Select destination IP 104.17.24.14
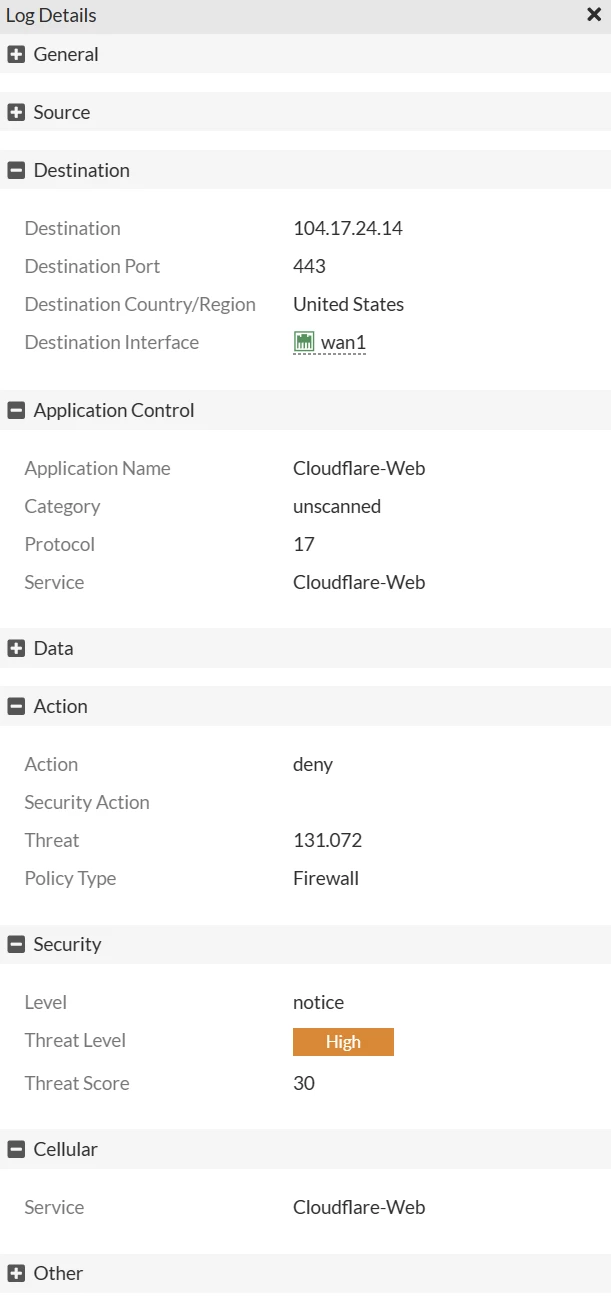This screenshot has width=611, height=1296. pyautogui.click(x=348, y=228)
